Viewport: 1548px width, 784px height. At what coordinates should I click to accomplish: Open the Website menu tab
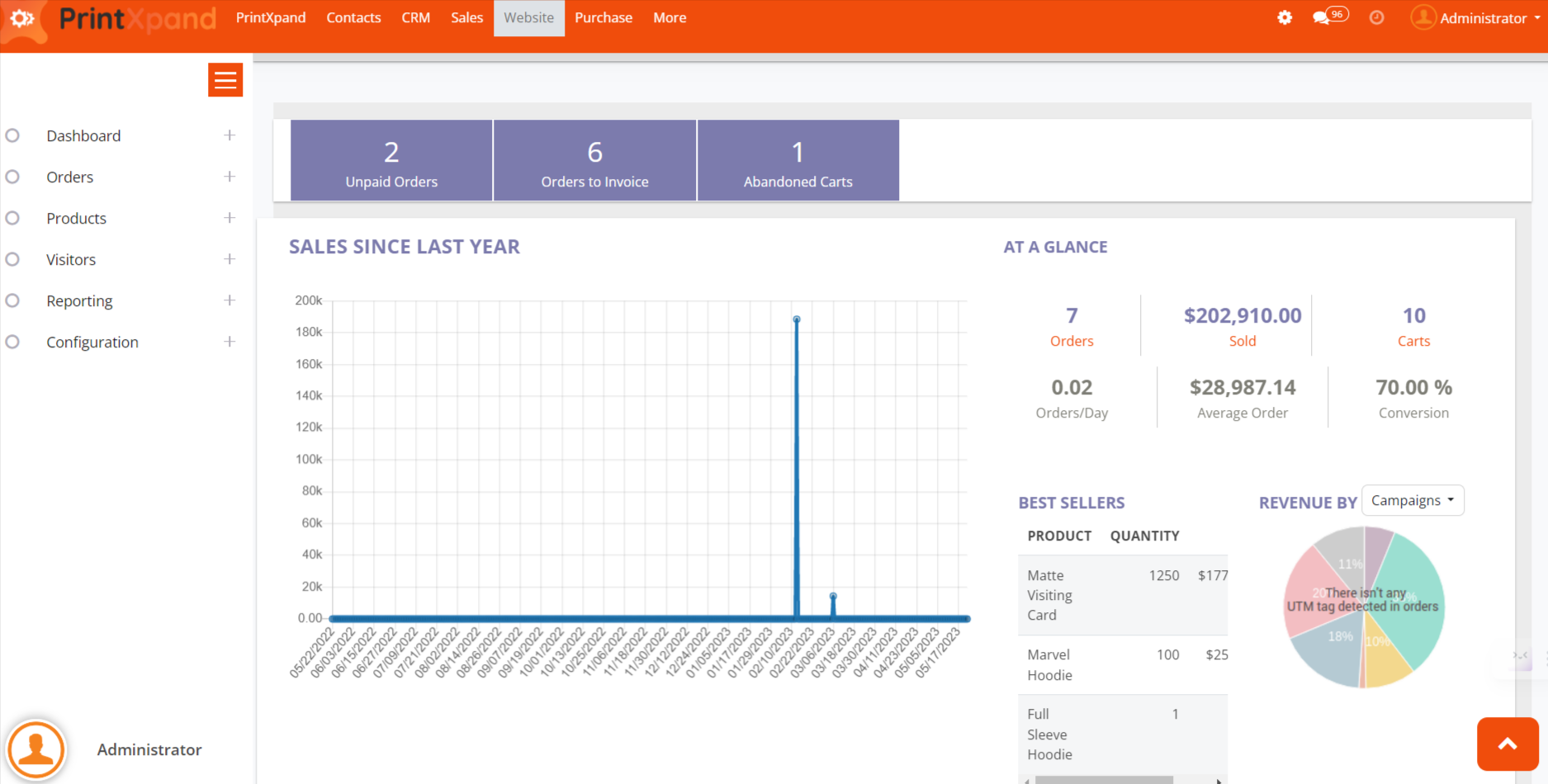[528, 18]
